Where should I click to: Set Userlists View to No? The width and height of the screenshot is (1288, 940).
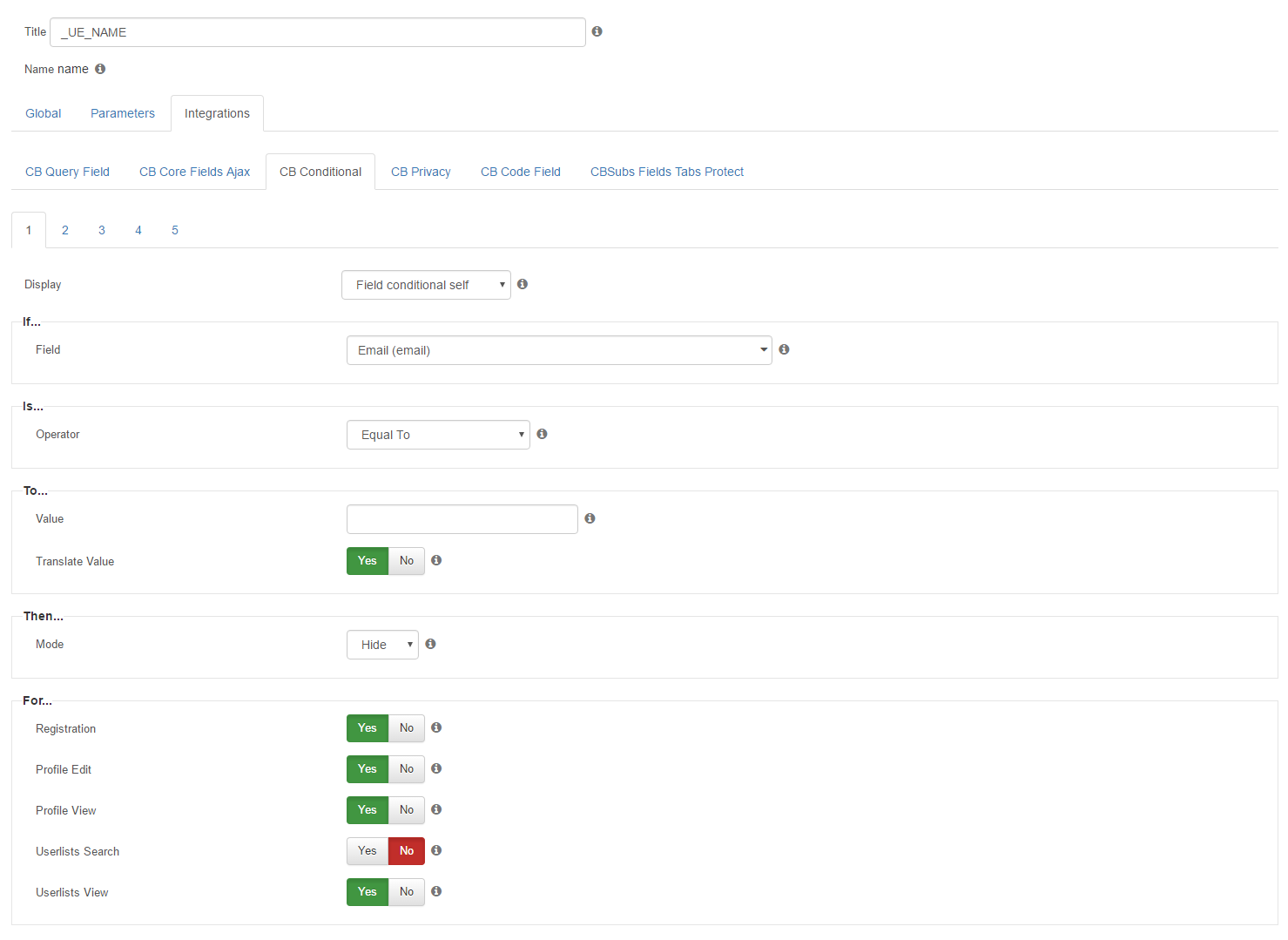tap(407, 892)
